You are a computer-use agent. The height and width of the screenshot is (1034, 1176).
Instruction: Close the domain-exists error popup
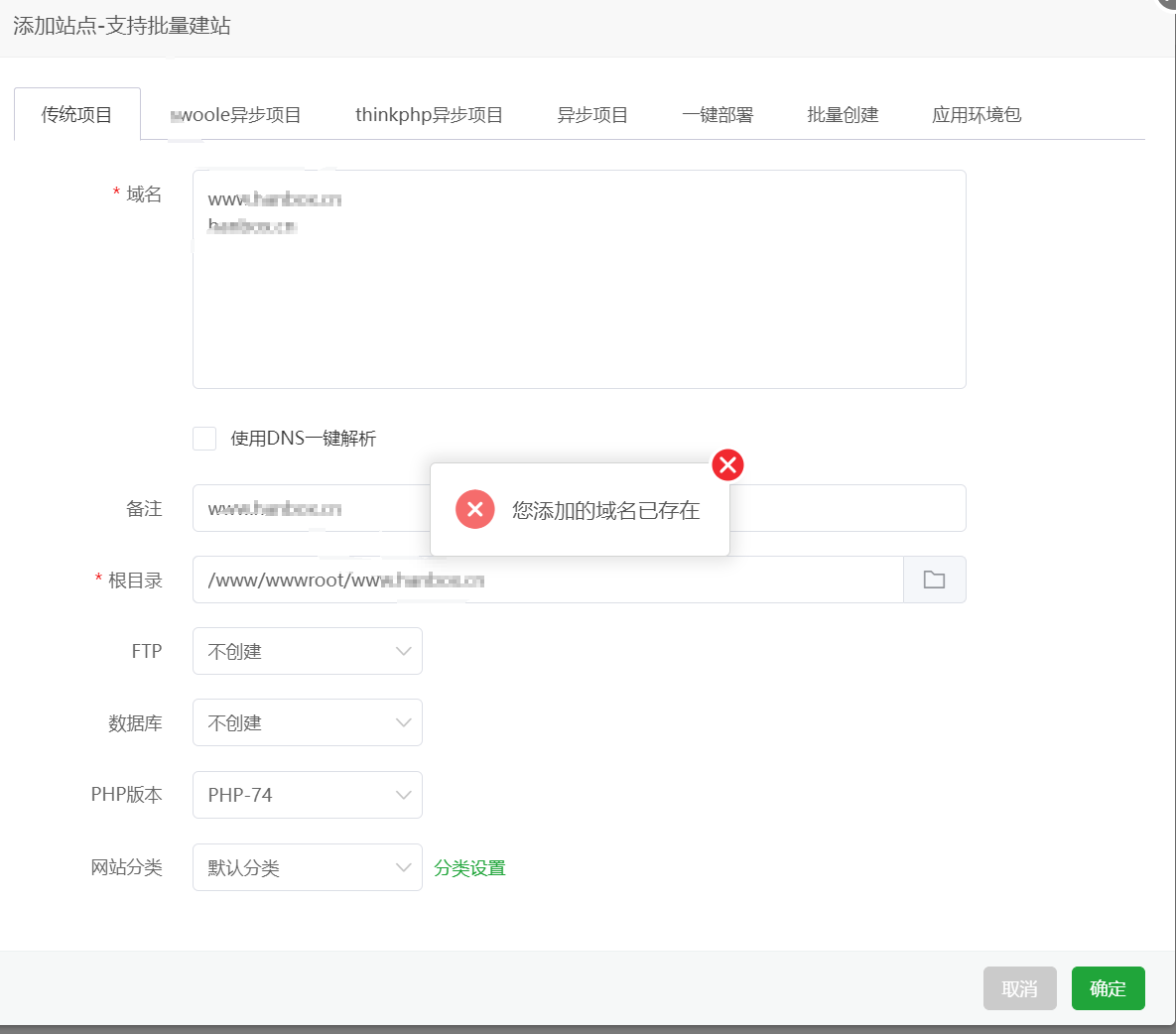727,464
